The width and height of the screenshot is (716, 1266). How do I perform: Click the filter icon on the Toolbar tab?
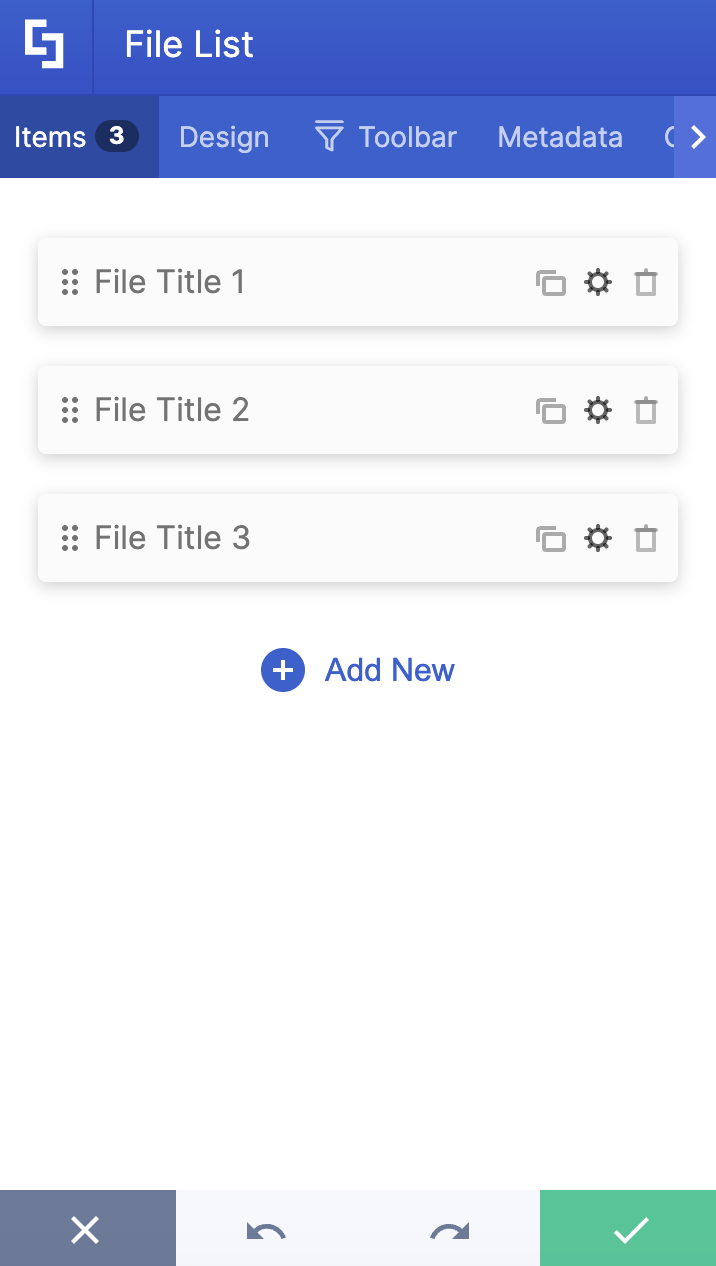(x=328, y=137)
